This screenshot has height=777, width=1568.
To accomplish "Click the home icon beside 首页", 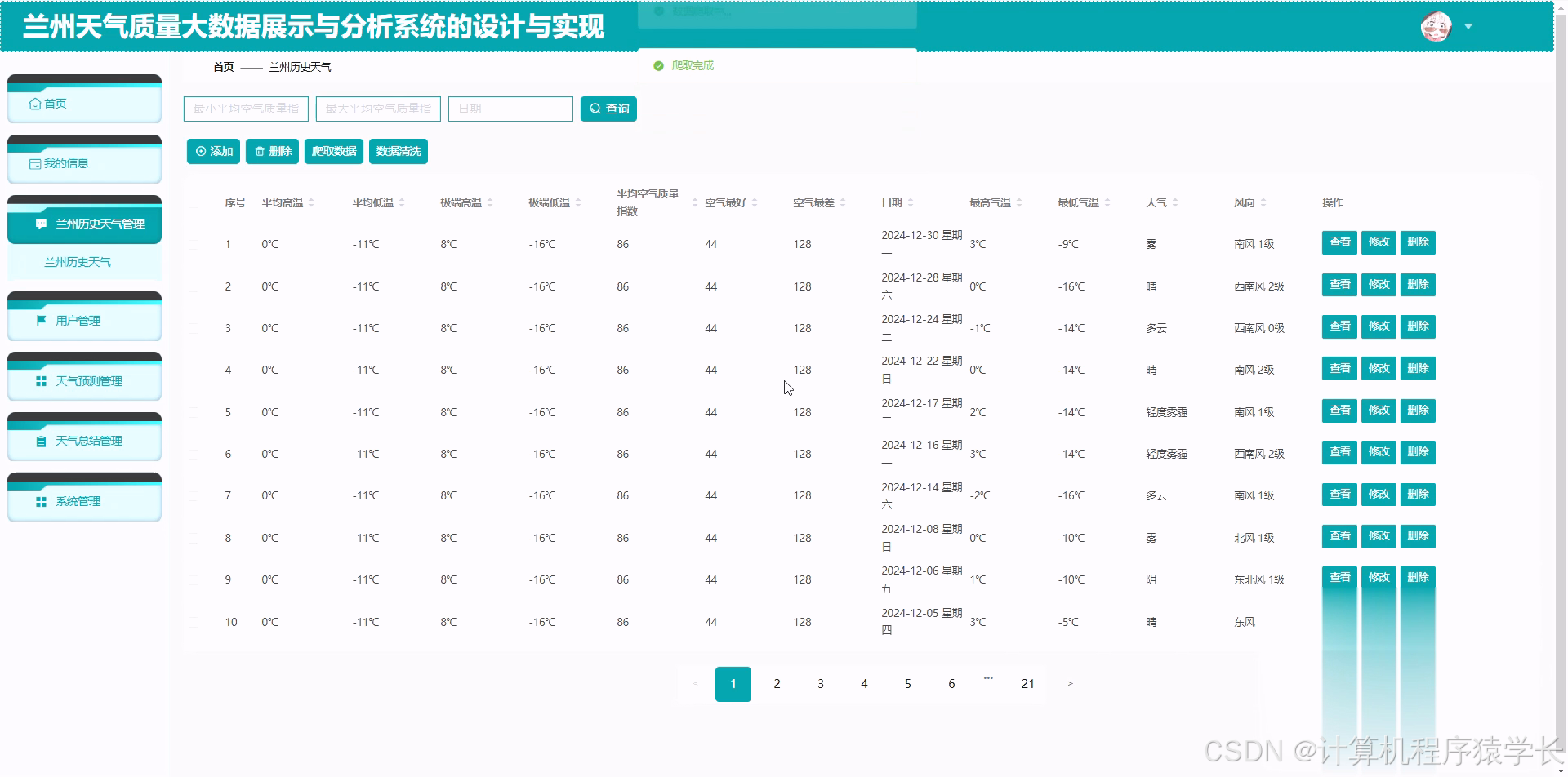I will tap(35, 104).
